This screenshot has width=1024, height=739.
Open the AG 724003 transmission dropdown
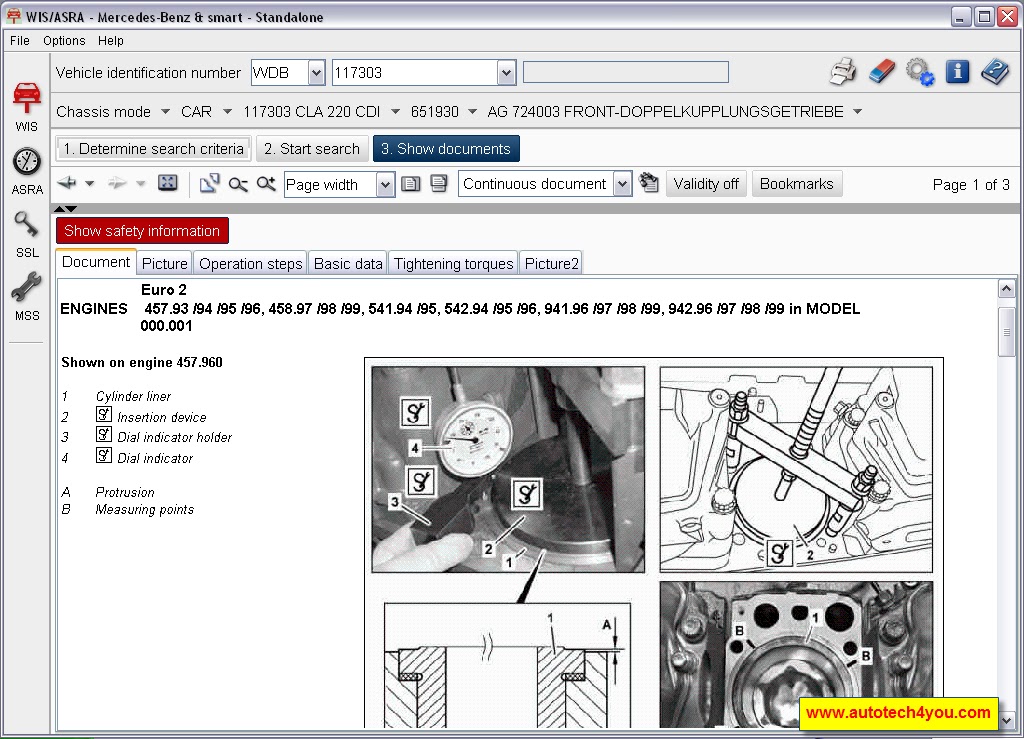point(857,112)
